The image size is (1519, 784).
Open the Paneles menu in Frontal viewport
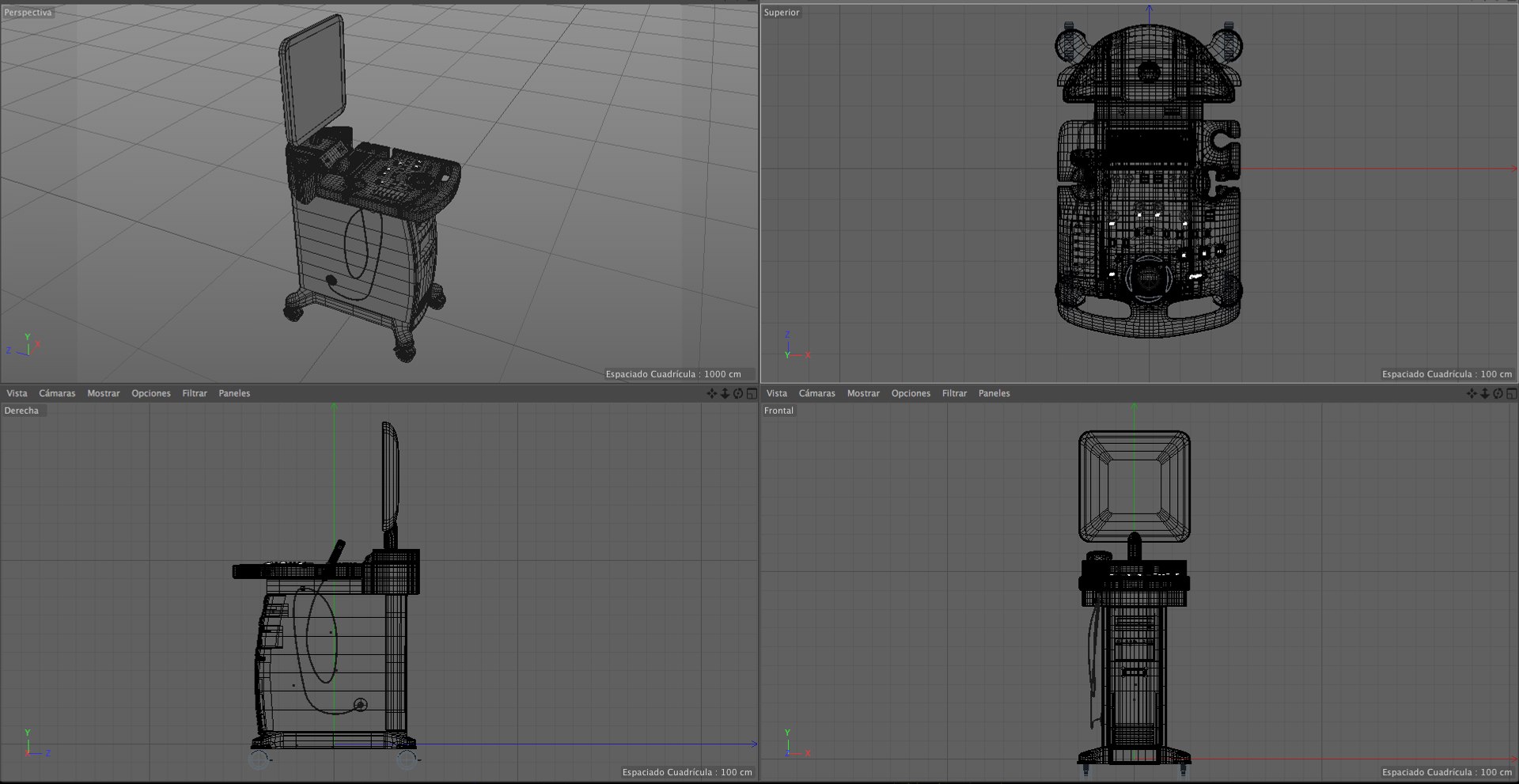[994, 393]
